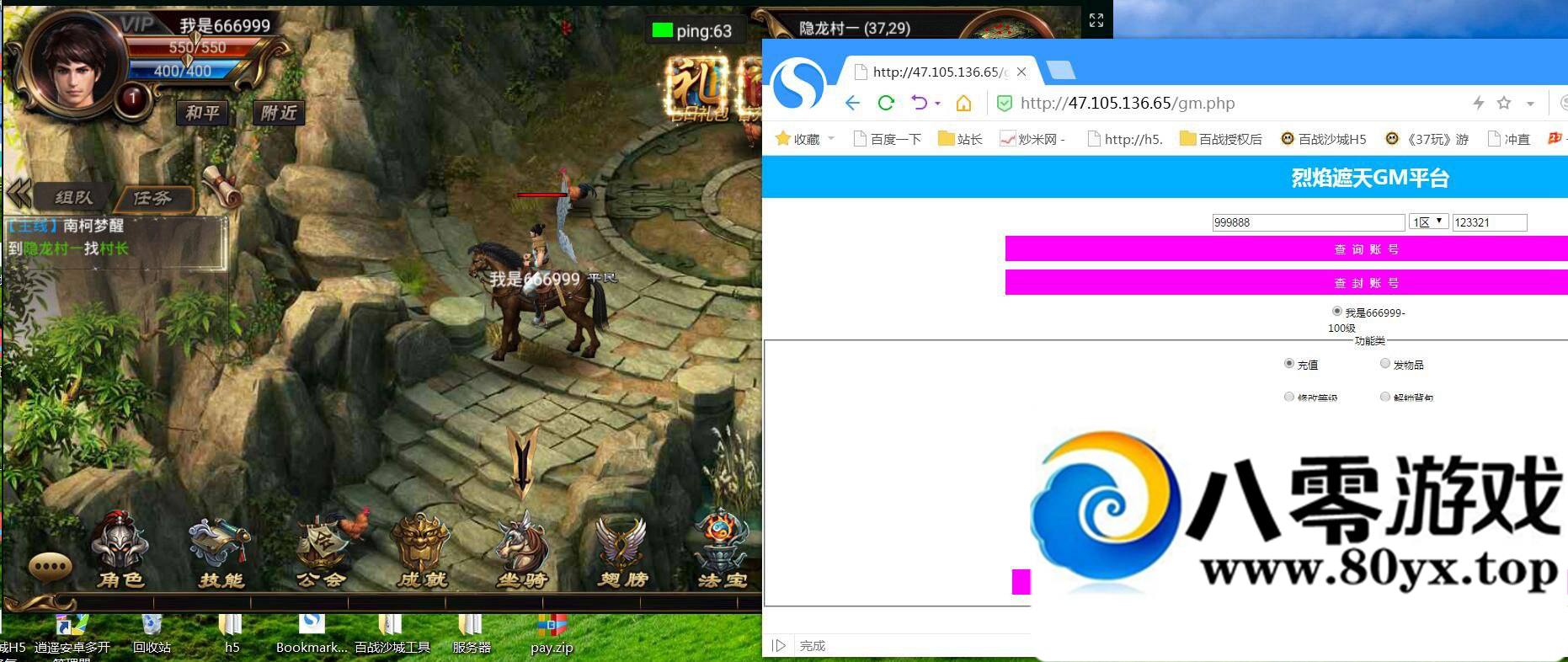Switch to 组队 team tab in game
The height and width of the screenshot is (662, 1568).
(x=73, y=198)
